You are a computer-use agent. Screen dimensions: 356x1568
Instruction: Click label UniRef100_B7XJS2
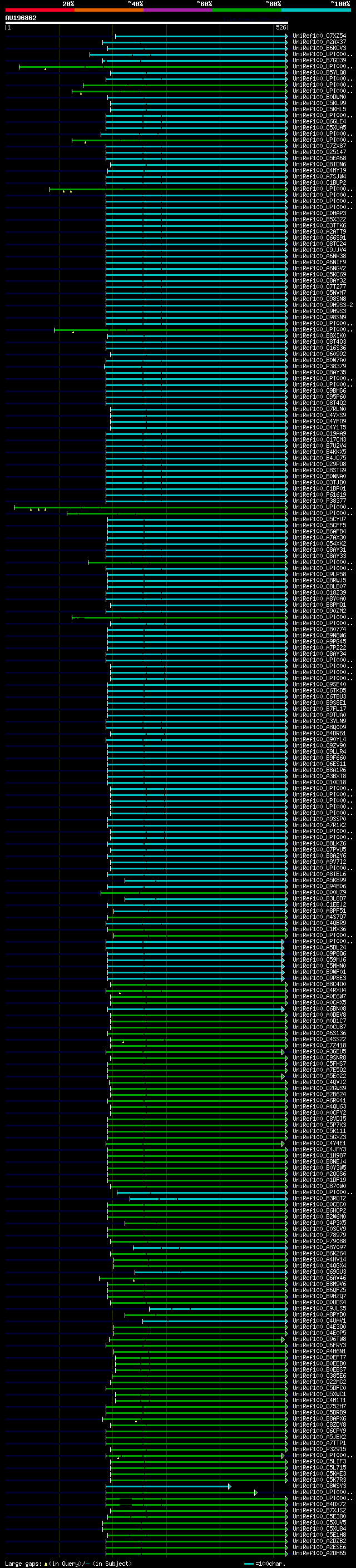pos(319,1510)
